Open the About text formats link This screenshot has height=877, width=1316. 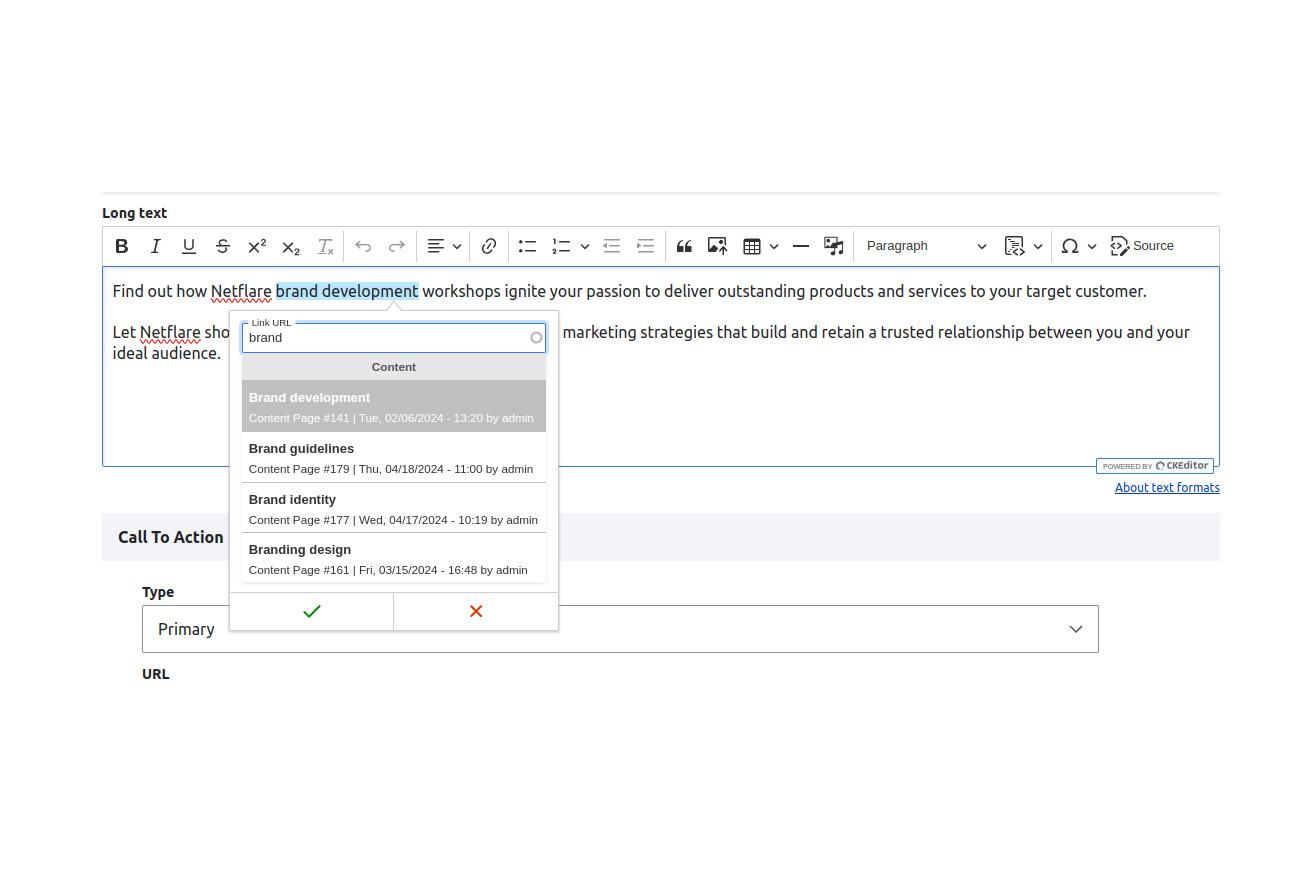coord(1167,487)
